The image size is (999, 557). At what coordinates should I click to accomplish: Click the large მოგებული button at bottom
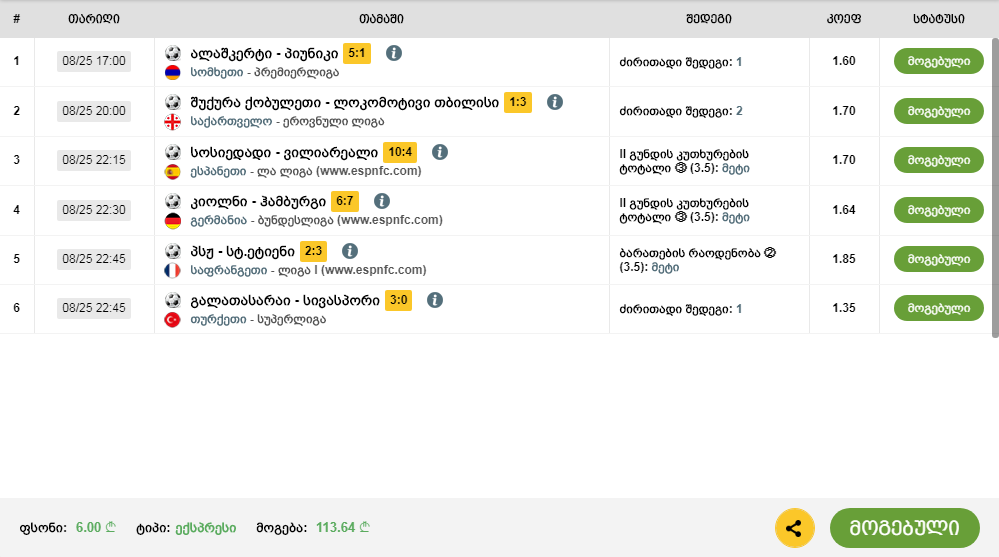point(904,528)
